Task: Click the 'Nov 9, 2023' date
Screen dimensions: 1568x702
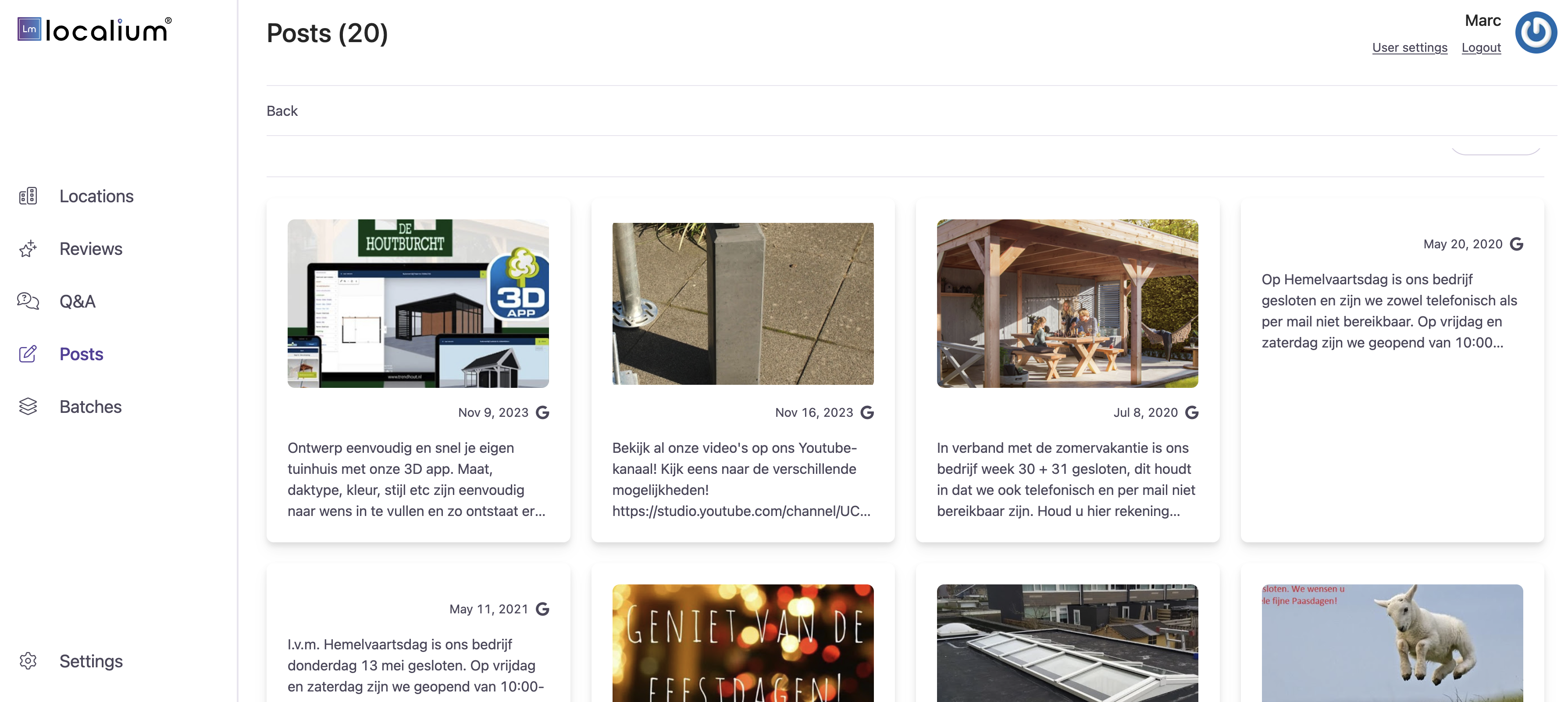Action: pyautogui.click(x=493, y=412)
